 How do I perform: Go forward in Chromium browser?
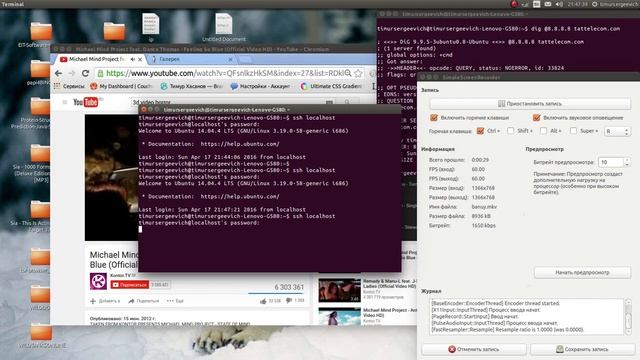72,73
